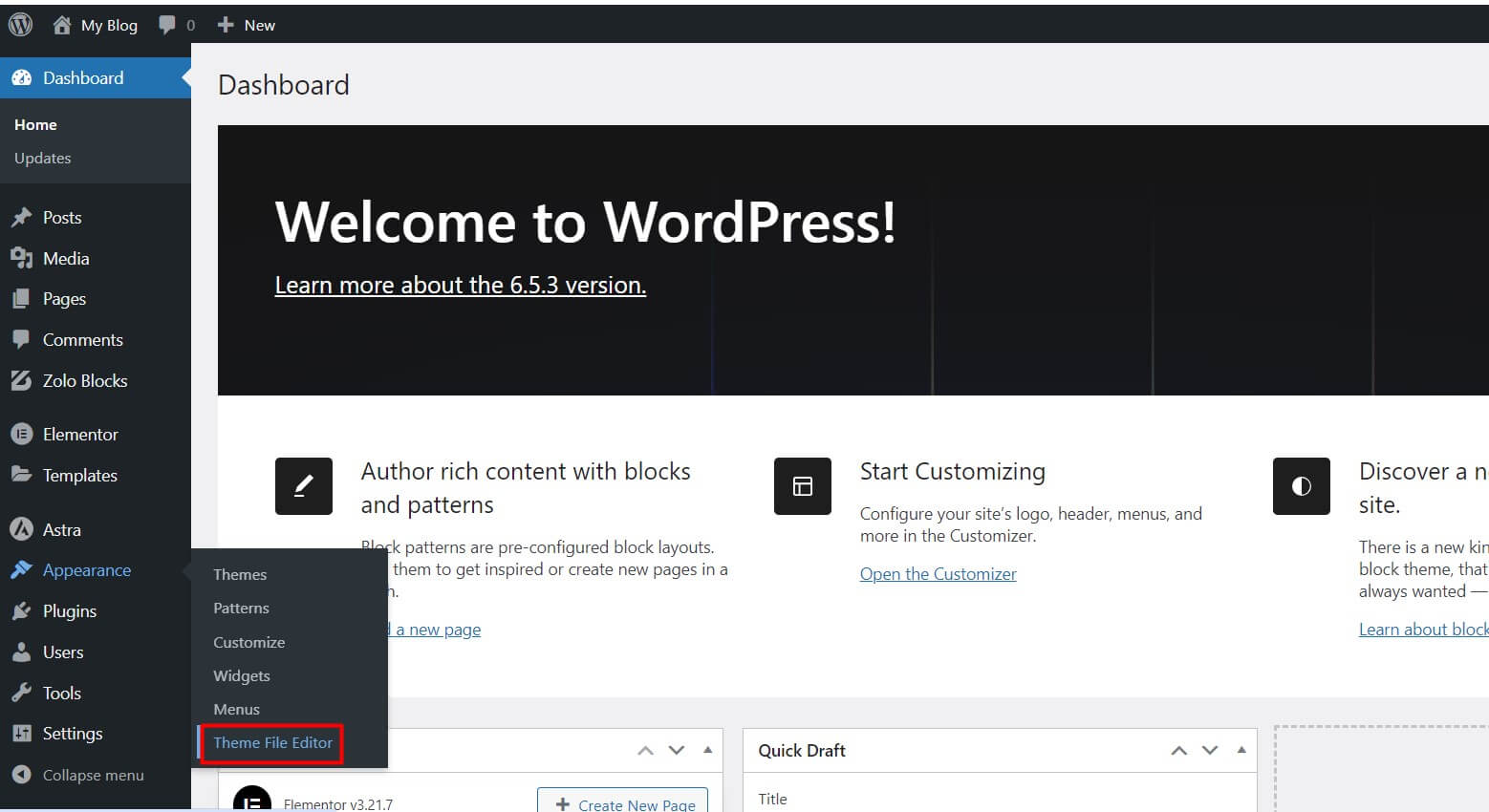
Task: Click Learn about block link
Action: pyautogui.click(x=1424, y=629)
